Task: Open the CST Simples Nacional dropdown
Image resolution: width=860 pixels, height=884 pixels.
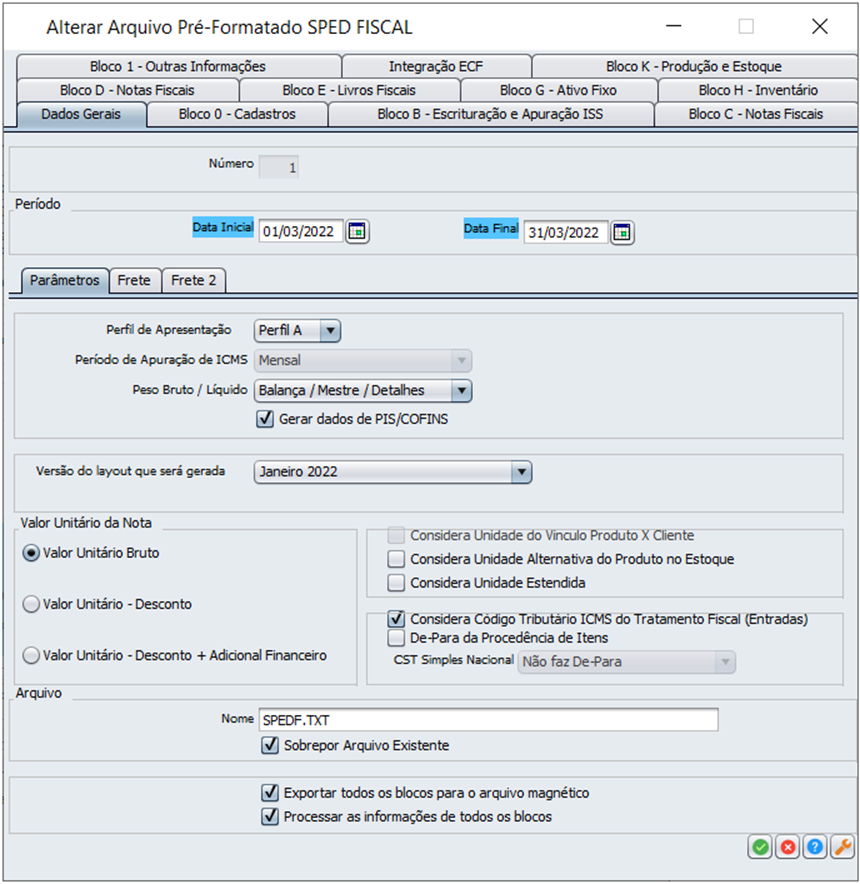Action: [627, 662]
